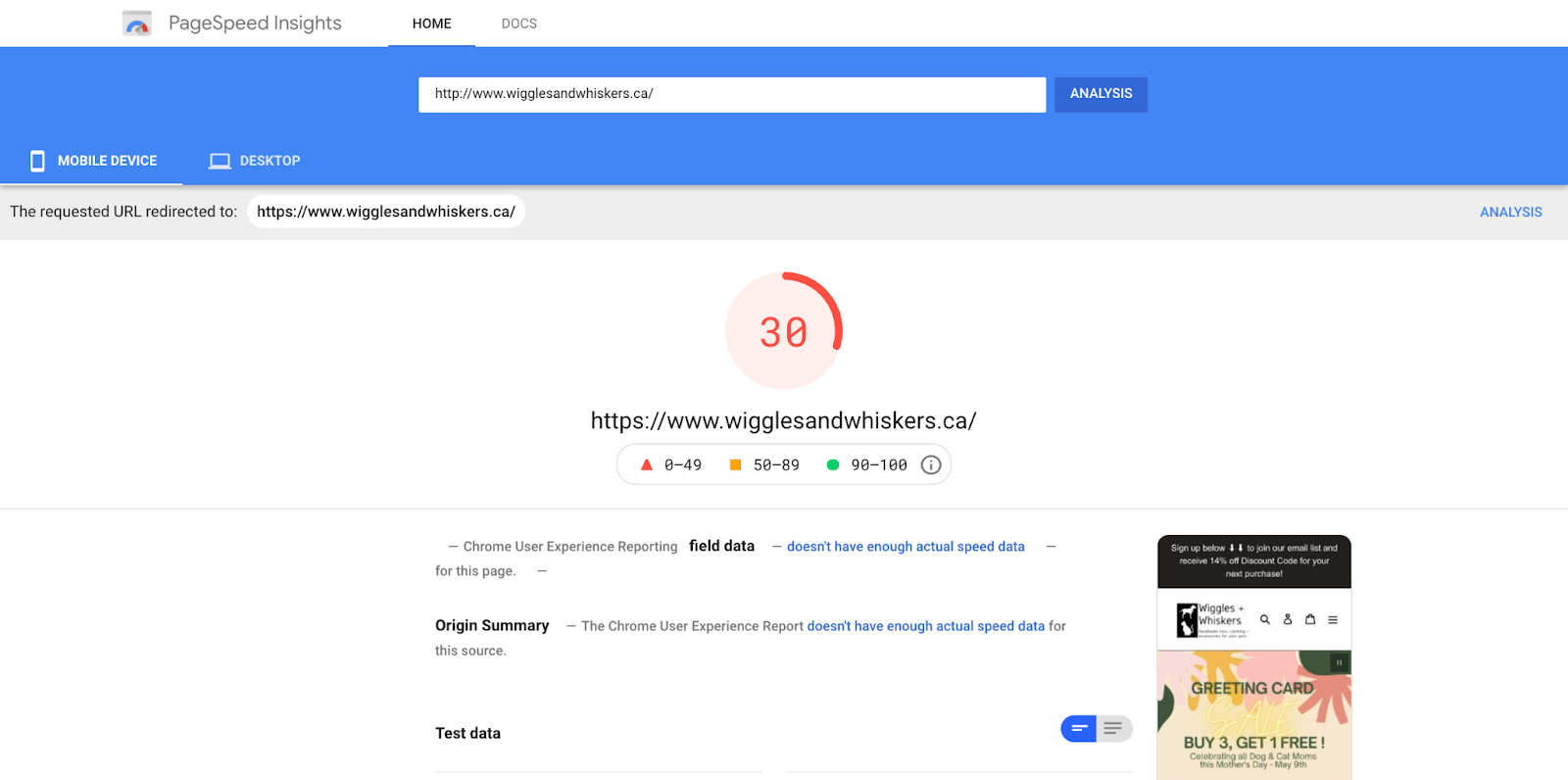This screenshot has width=1568, height=780.
Task: Open the DOCS tab
Action: pyautogui.click(x=518, y=24)
